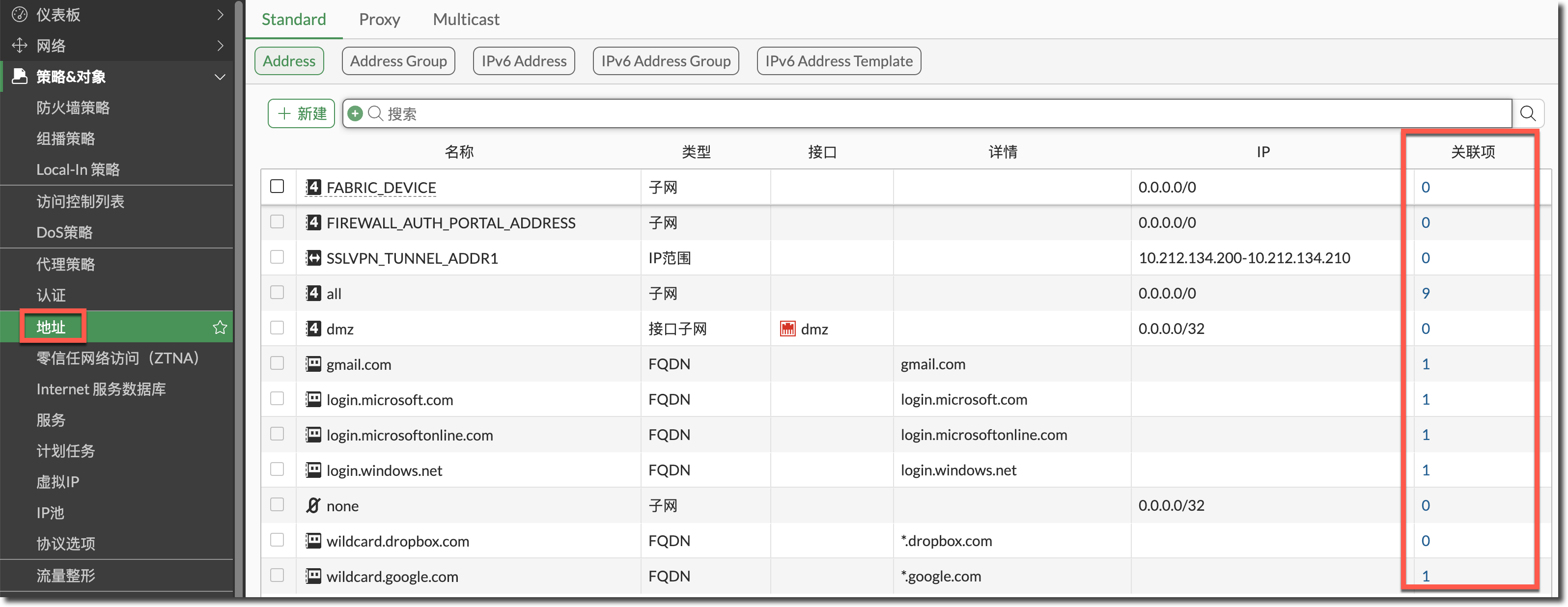Image resolution: width=1568 pixels, height=607 pixels.
Task: Open the Multicast tab
Action: 466,20
